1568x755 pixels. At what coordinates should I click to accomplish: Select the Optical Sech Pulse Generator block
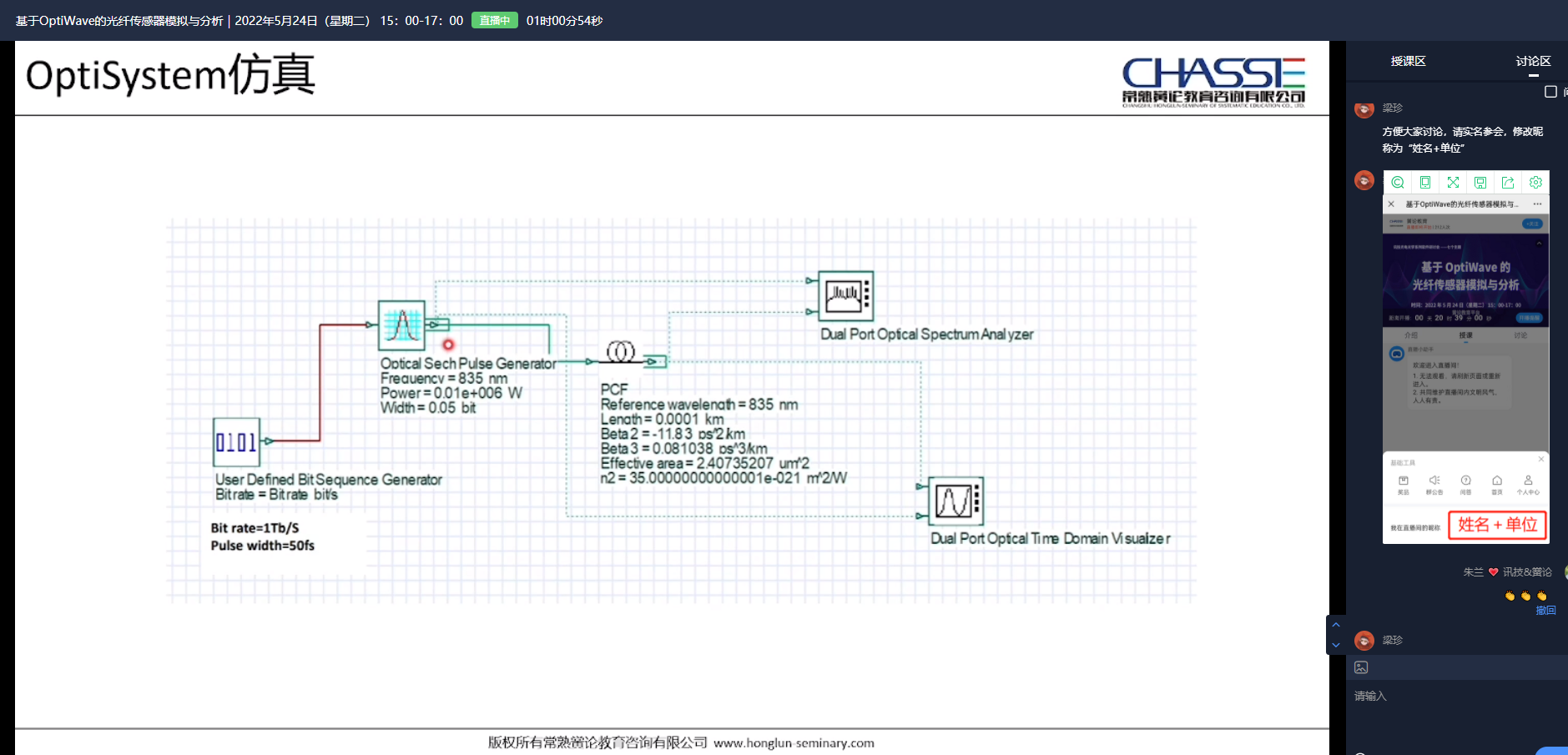(x=402, y=325)
